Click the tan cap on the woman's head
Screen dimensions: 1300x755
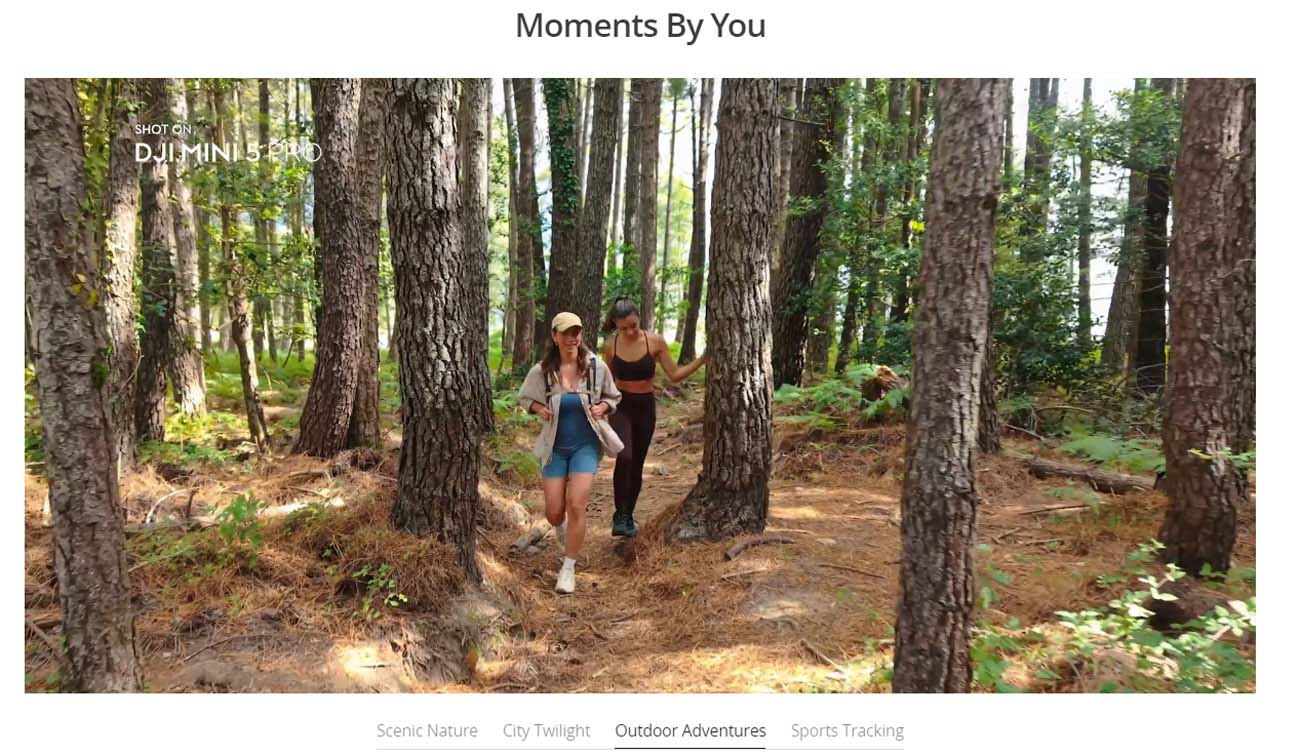tap(566, 321)
